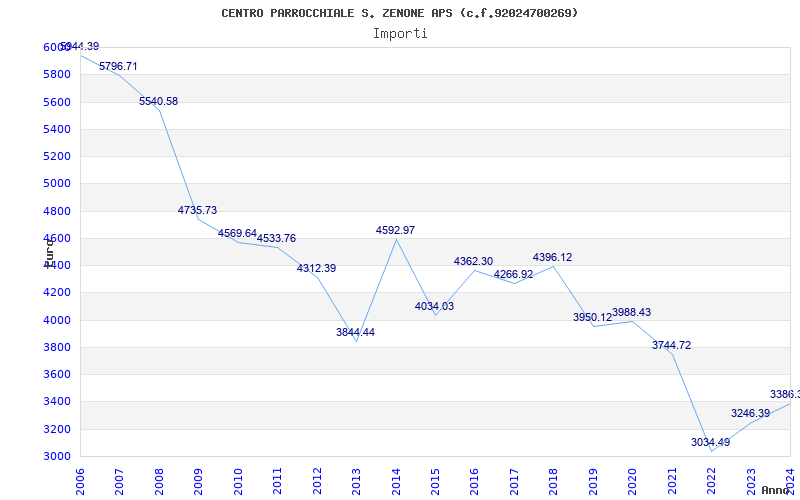800x500 pixels.
Task: Click the x-axis year 2006
Action: tap(80, 482)
